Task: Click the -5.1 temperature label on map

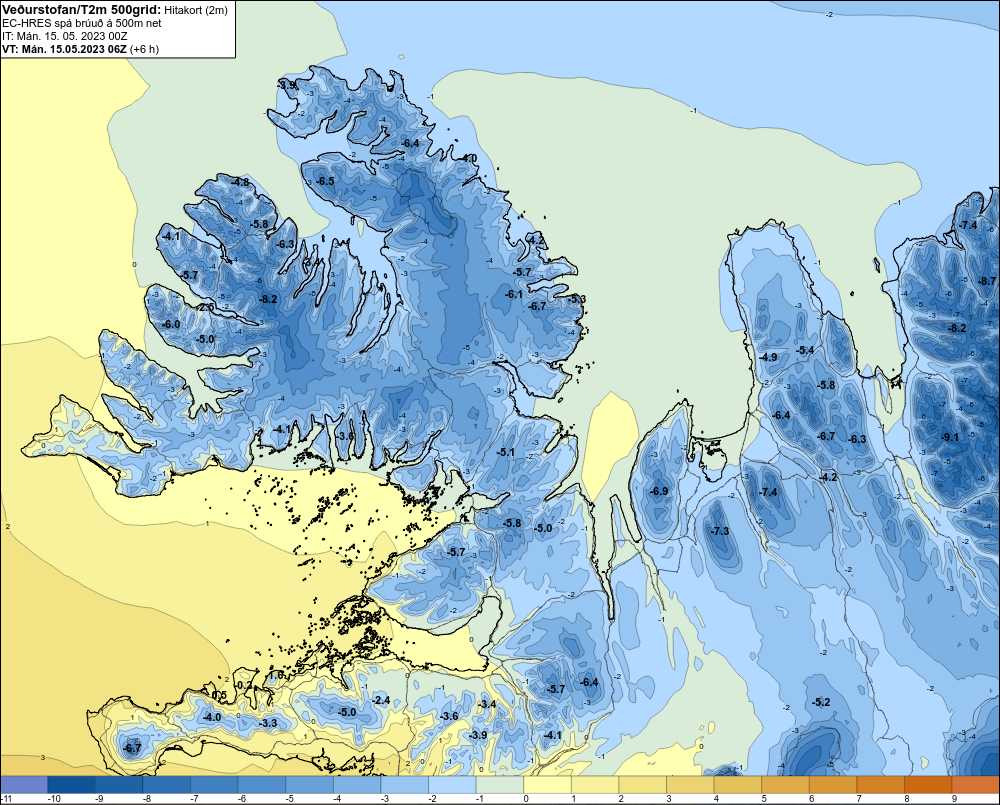Action: pos(506,452)
